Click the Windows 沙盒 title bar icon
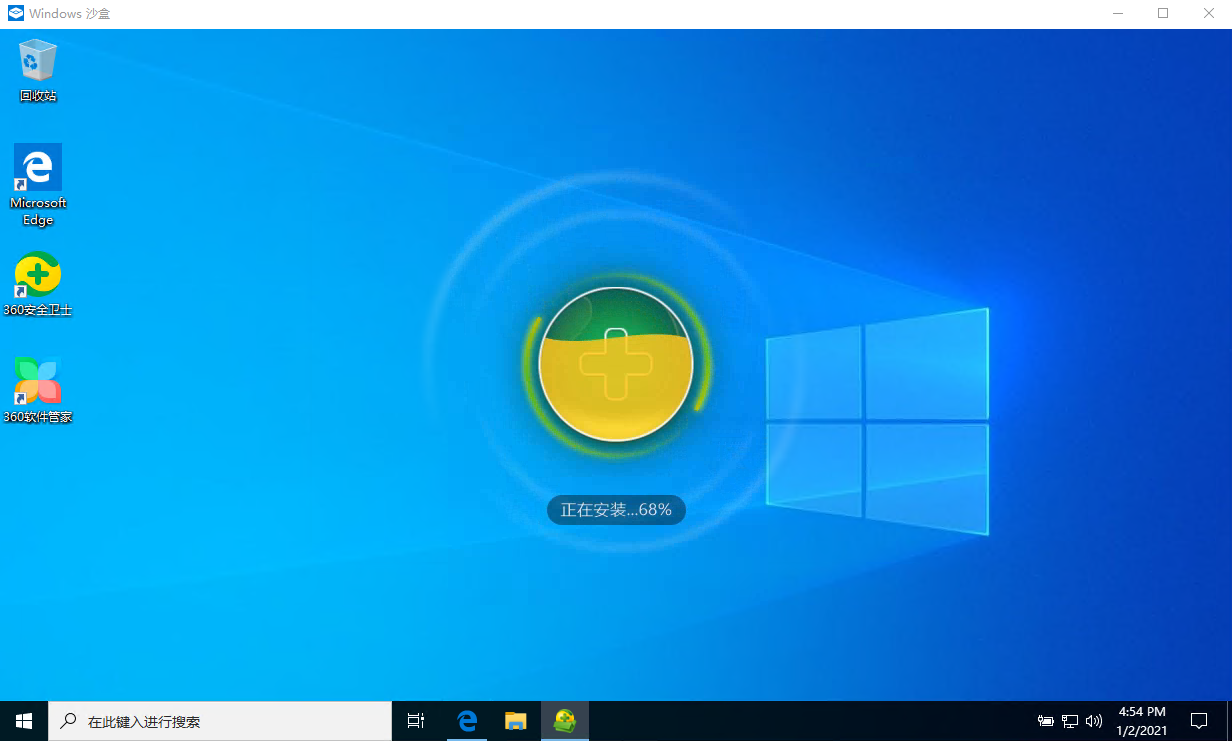 point(15,14)
